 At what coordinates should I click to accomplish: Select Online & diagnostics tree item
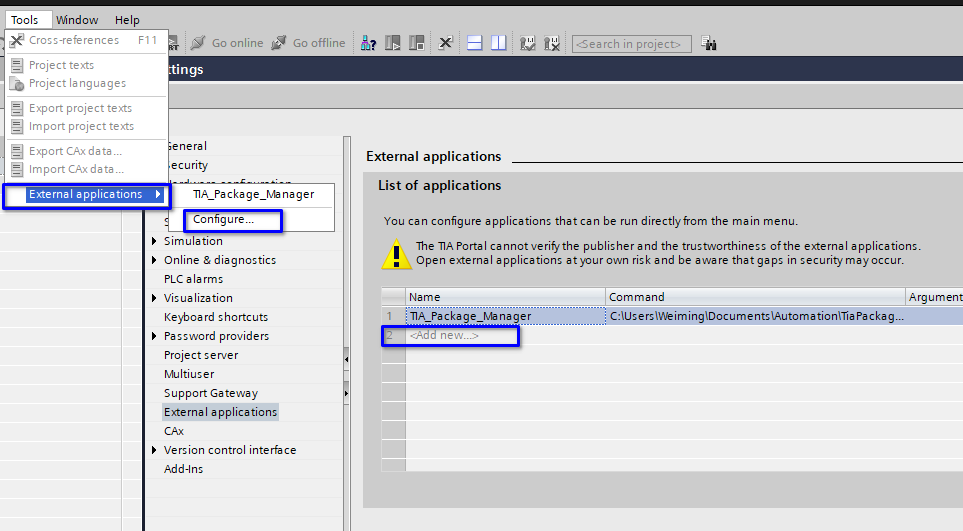click(220, 260)
